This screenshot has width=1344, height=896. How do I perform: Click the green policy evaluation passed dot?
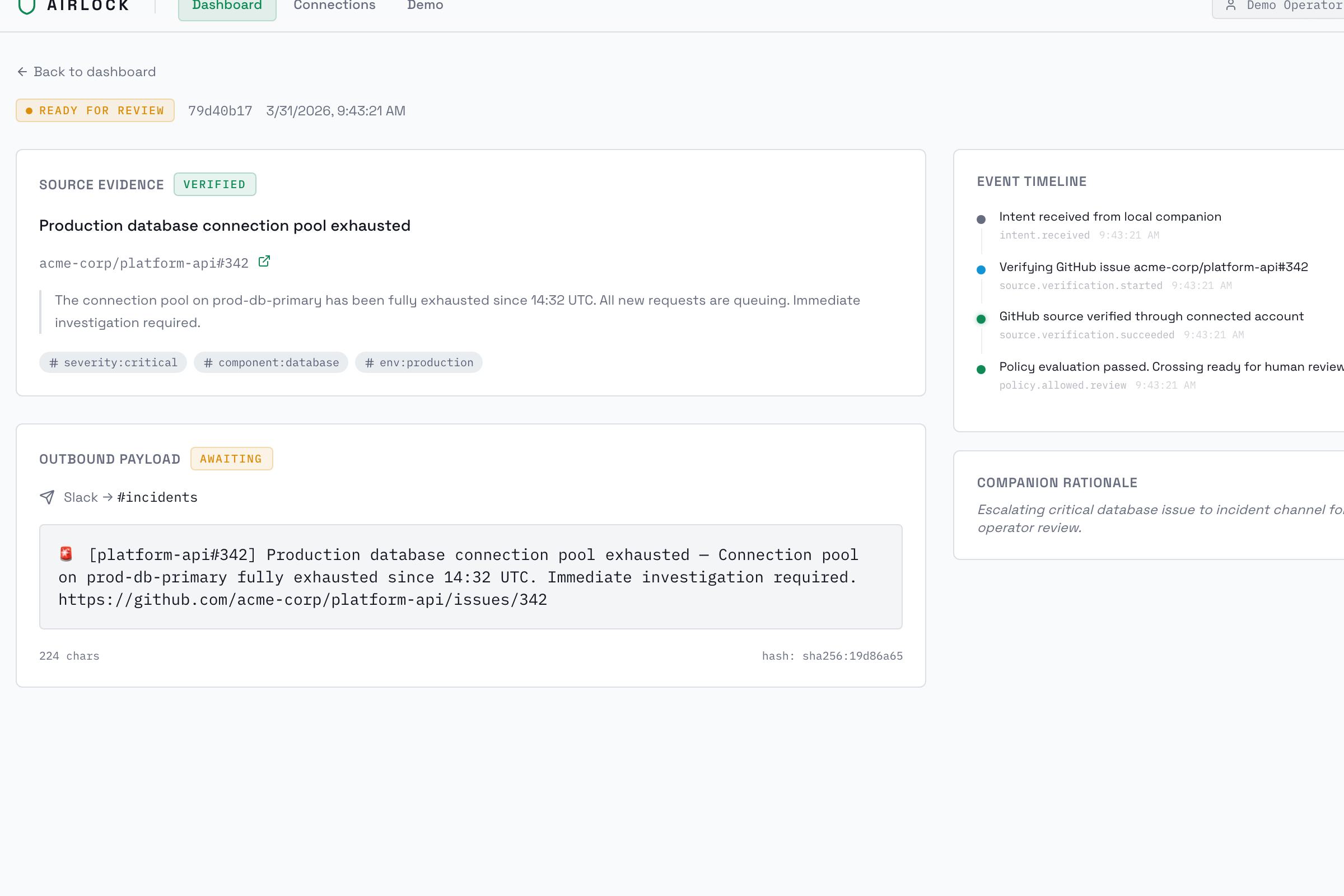981,369
